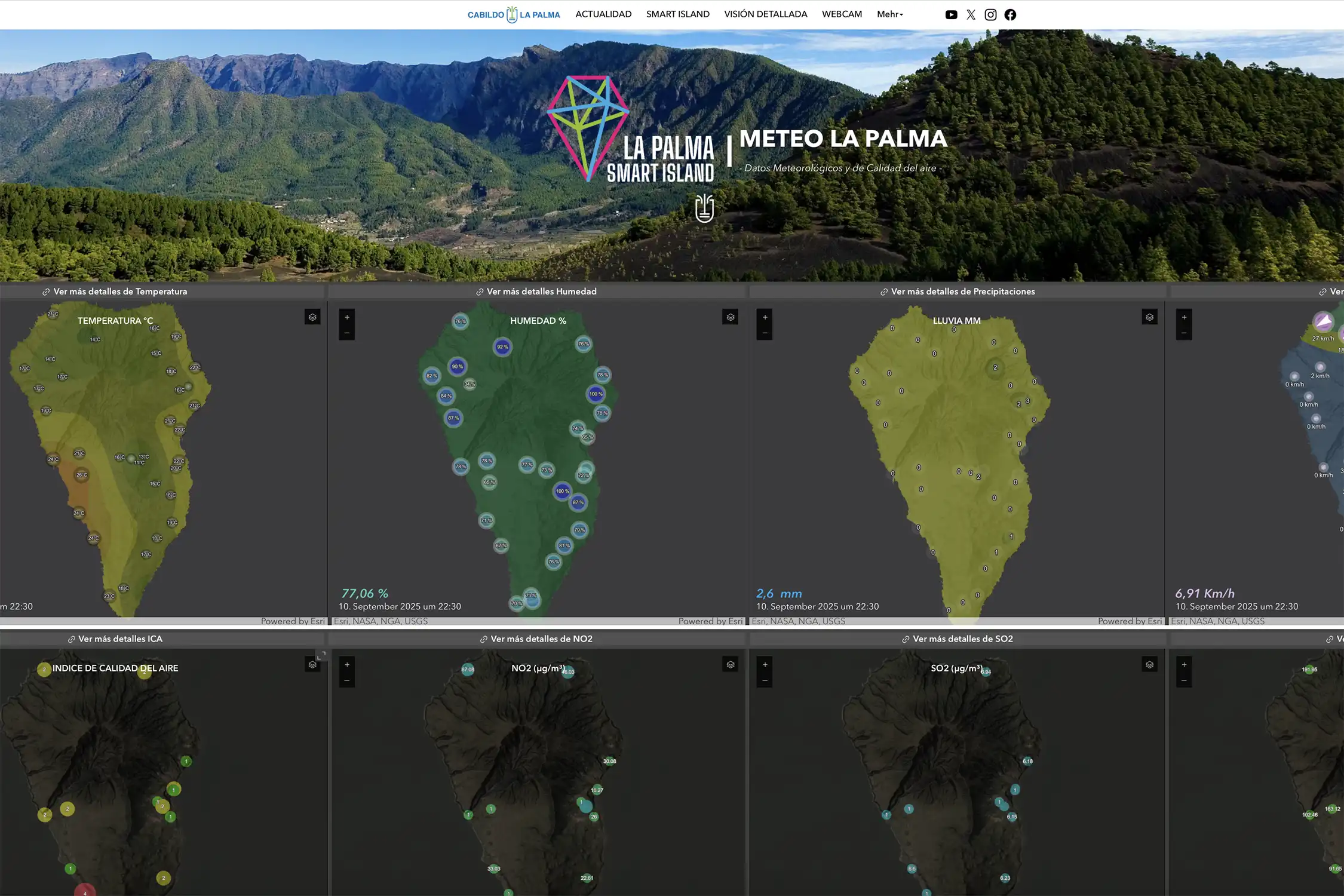
Task: Zoom out on the Lluvia map
Action: click(x=765, y=333)
